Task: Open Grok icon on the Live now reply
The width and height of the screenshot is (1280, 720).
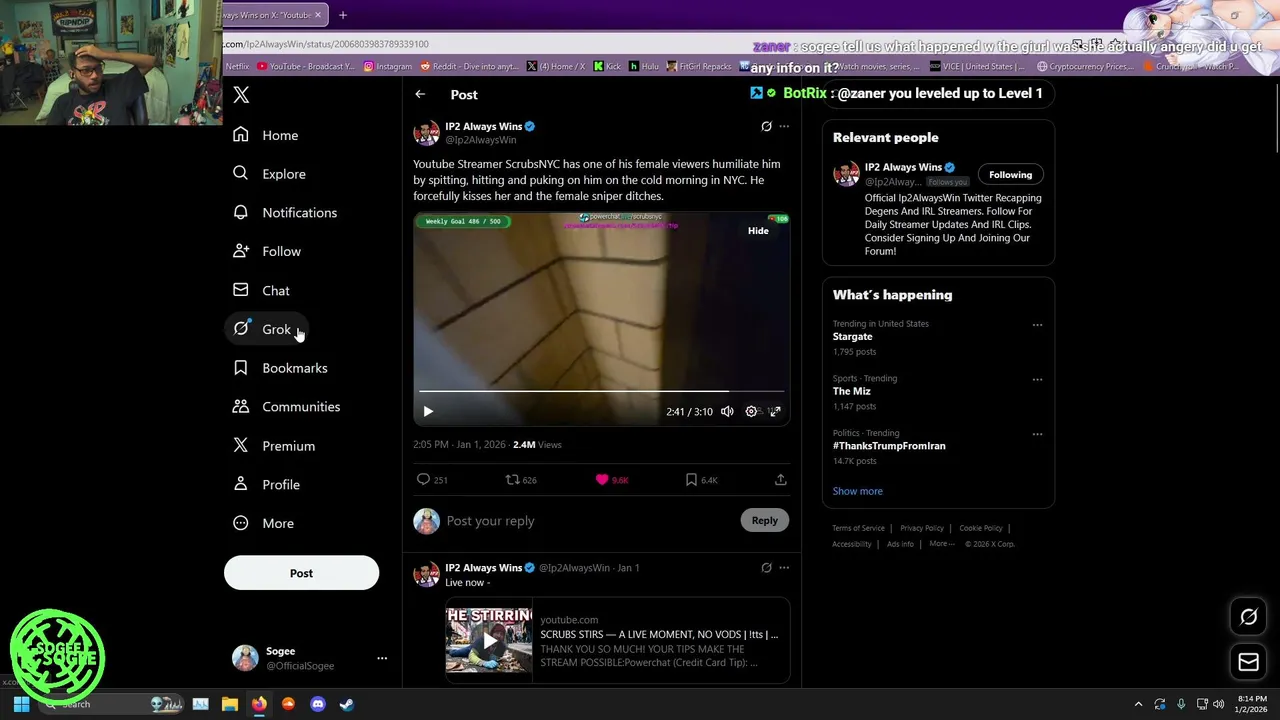Action: tap(766, 568)
